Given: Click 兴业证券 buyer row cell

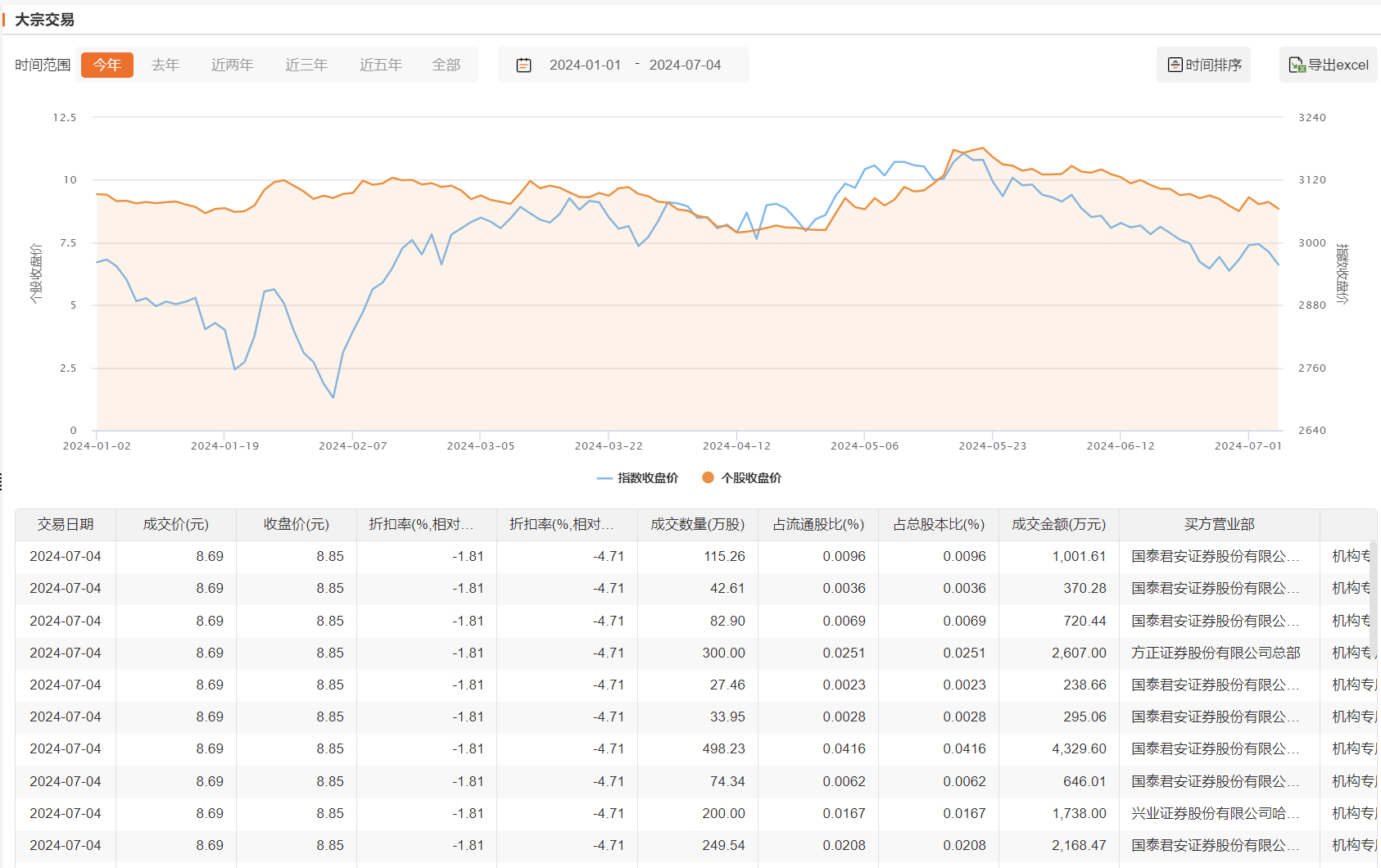Looking at the screenshot, I should 1216,813.
